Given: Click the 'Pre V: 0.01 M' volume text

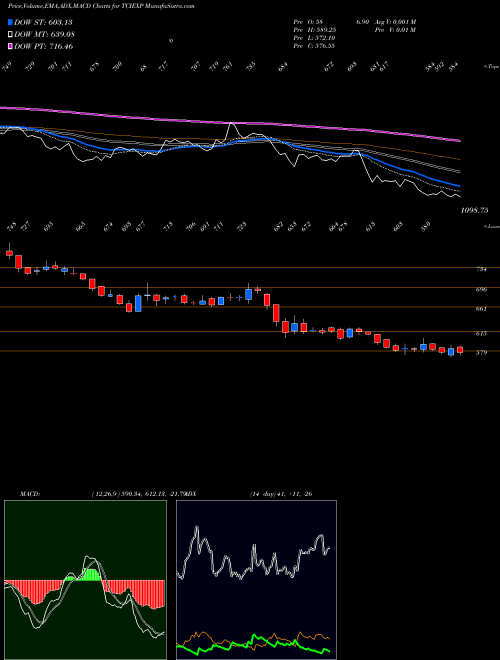Looking at the screenshot, I should [395, 30].
